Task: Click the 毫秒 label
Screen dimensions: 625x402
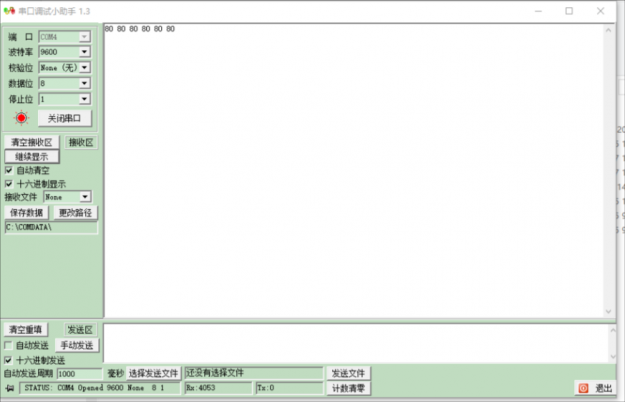Action: (x=115, y=373)
